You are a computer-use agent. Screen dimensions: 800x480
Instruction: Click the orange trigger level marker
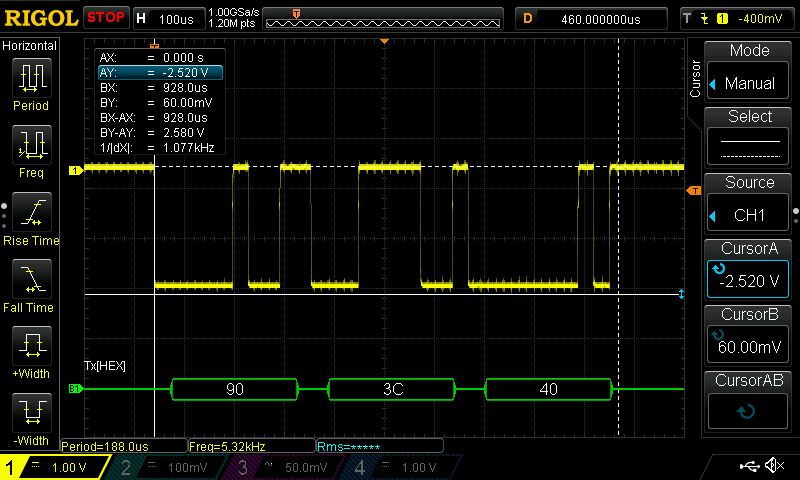pos(694,190)
